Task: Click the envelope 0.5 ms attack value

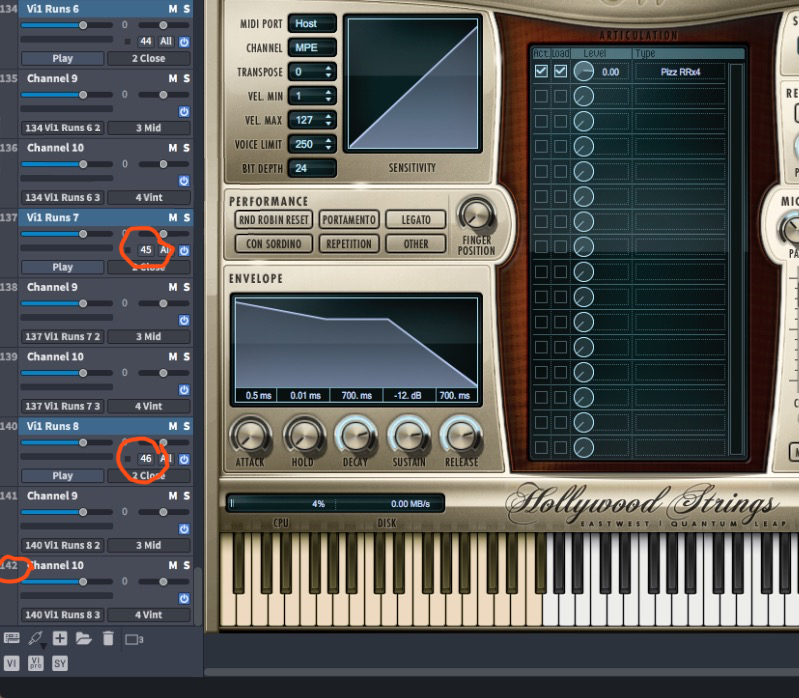Action: tap(258, 395)
